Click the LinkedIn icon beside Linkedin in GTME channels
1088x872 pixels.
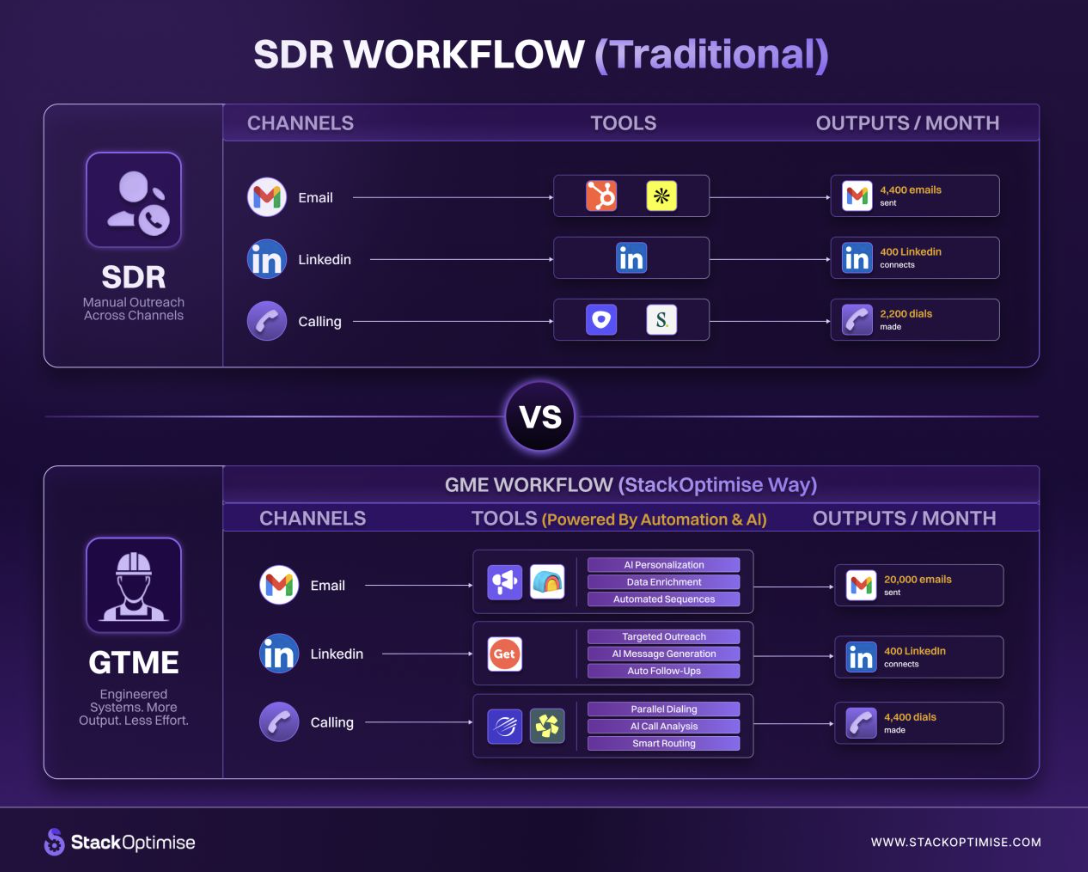[279, 653]
